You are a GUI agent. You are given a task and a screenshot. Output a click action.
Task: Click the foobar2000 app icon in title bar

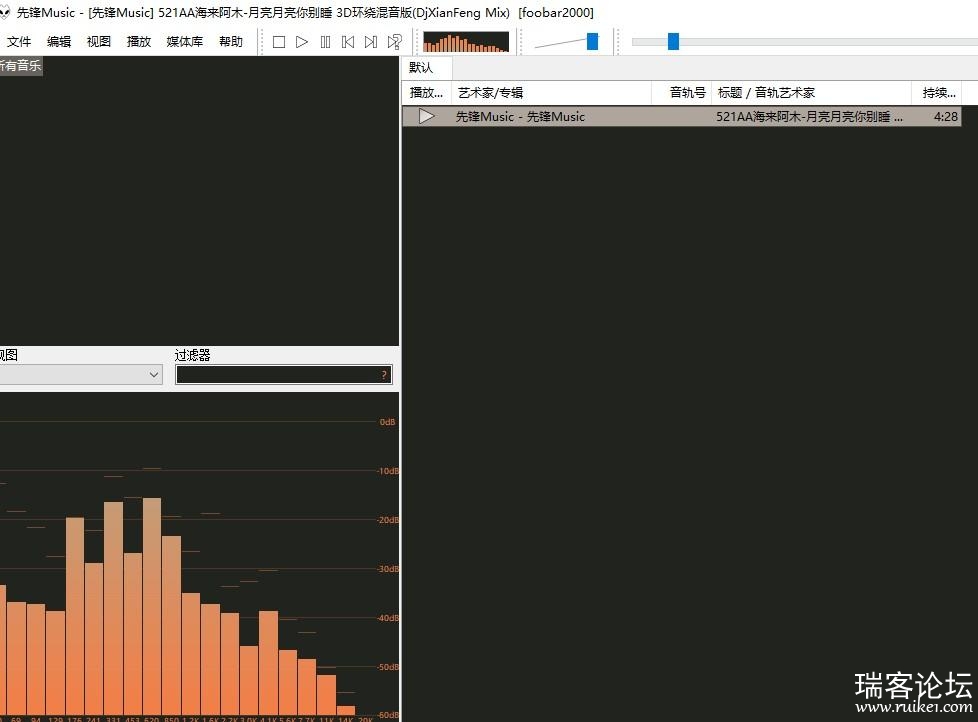5,12
